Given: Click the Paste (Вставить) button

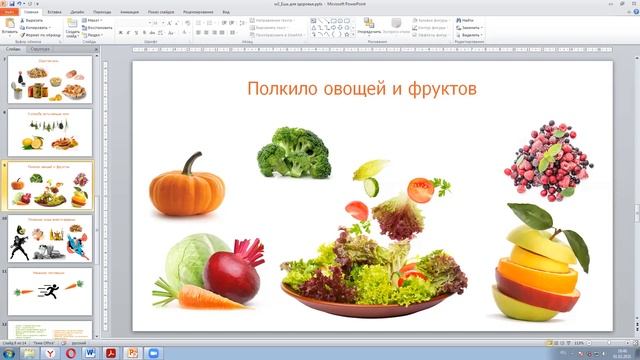Looking at the screenshot, I should pyautogui.click(x=9, y=27).
